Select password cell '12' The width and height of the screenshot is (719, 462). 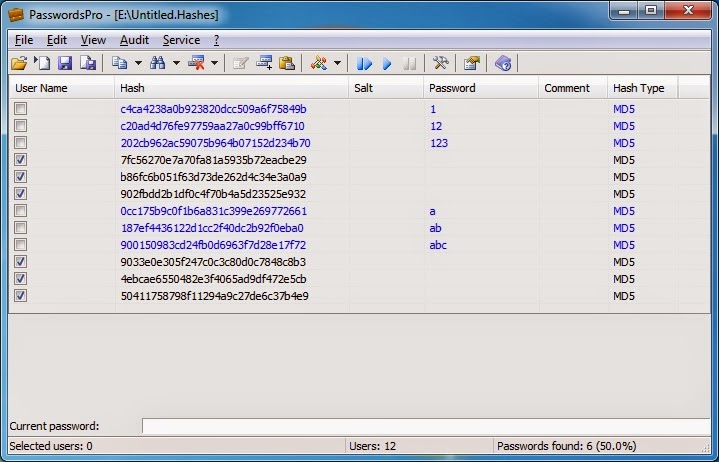pos(436,126)
